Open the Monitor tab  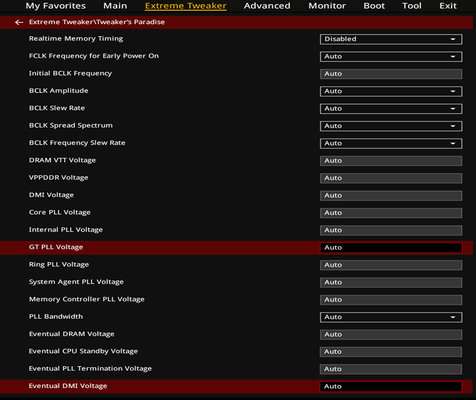[327, 6]
